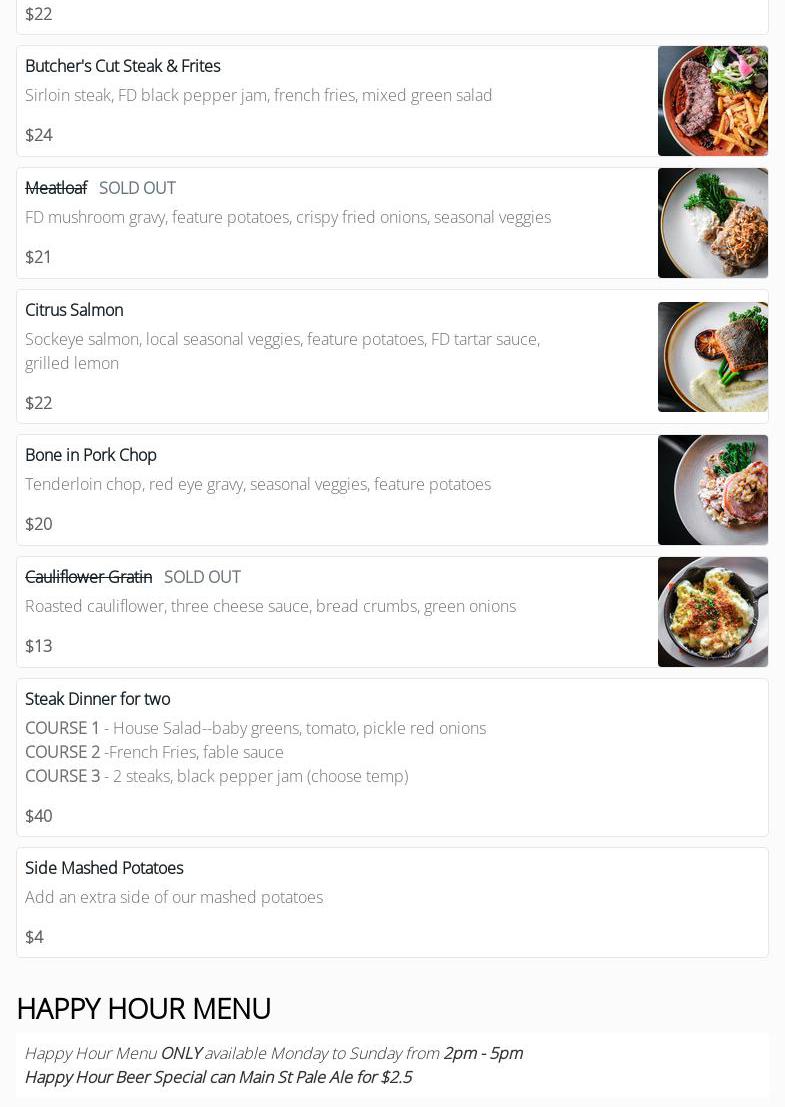Click the struck-through Meatloaf item name
Screen dimensions: 785x1107
56,188
